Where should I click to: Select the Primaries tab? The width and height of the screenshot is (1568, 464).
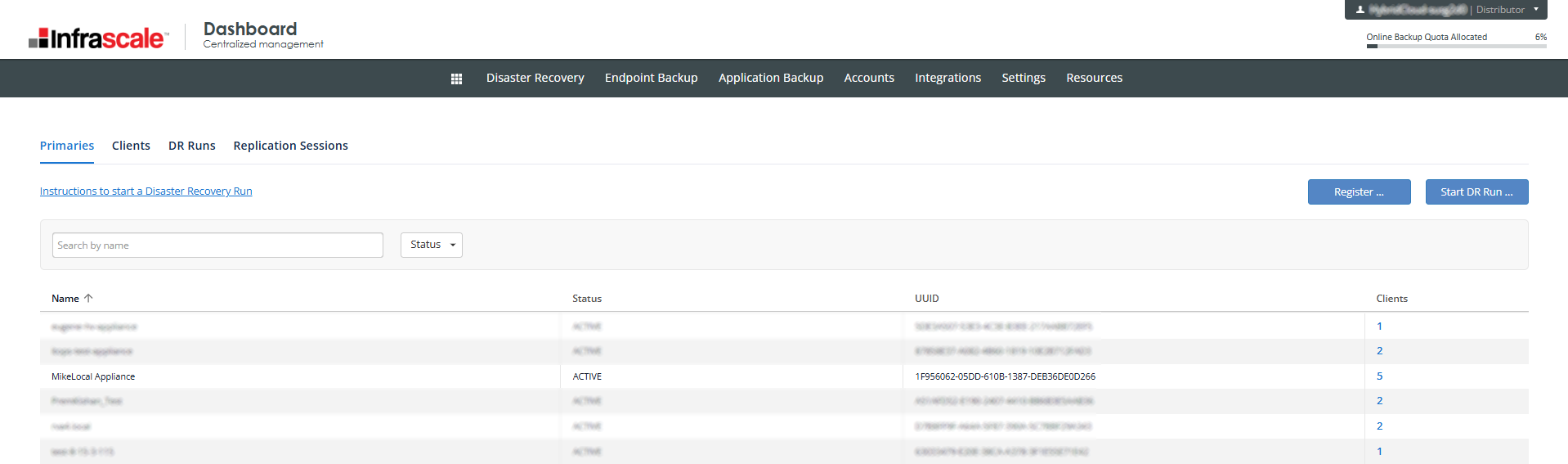(x=67, y=146)
